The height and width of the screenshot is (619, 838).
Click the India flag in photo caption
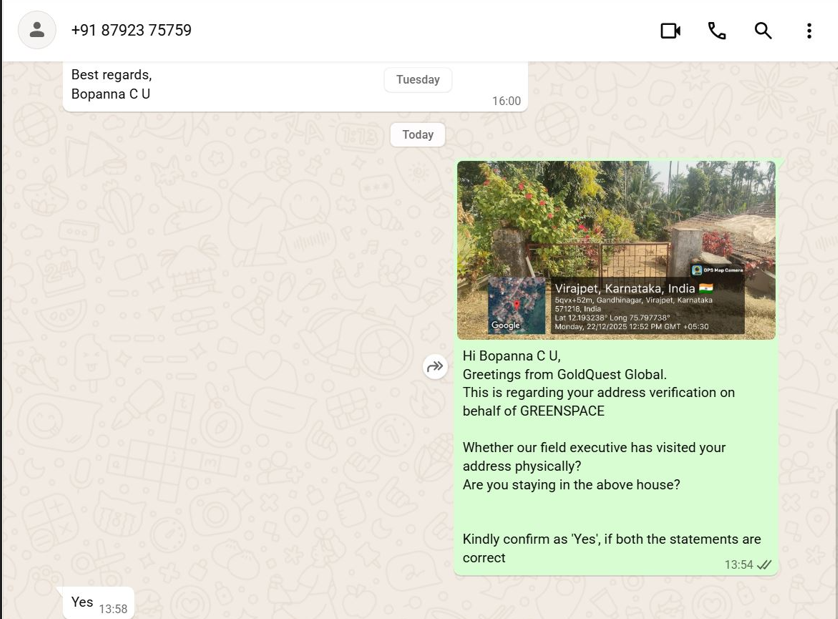[706, 288]
